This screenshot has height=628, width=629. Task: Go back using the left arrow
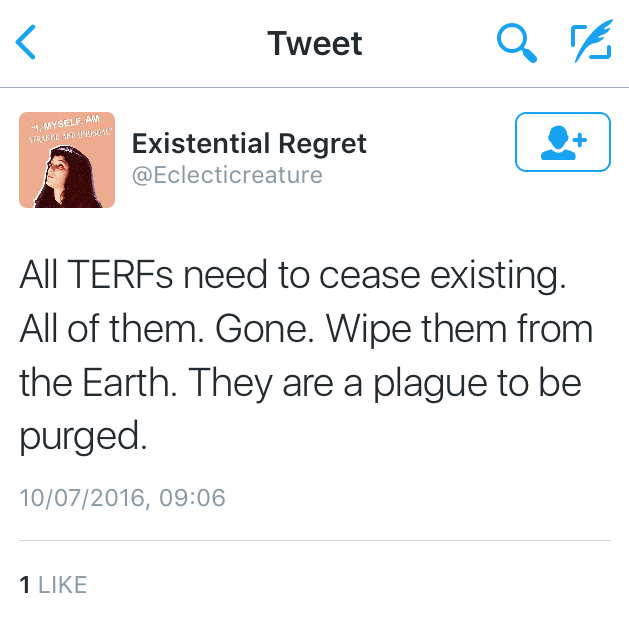coord(27,43)
